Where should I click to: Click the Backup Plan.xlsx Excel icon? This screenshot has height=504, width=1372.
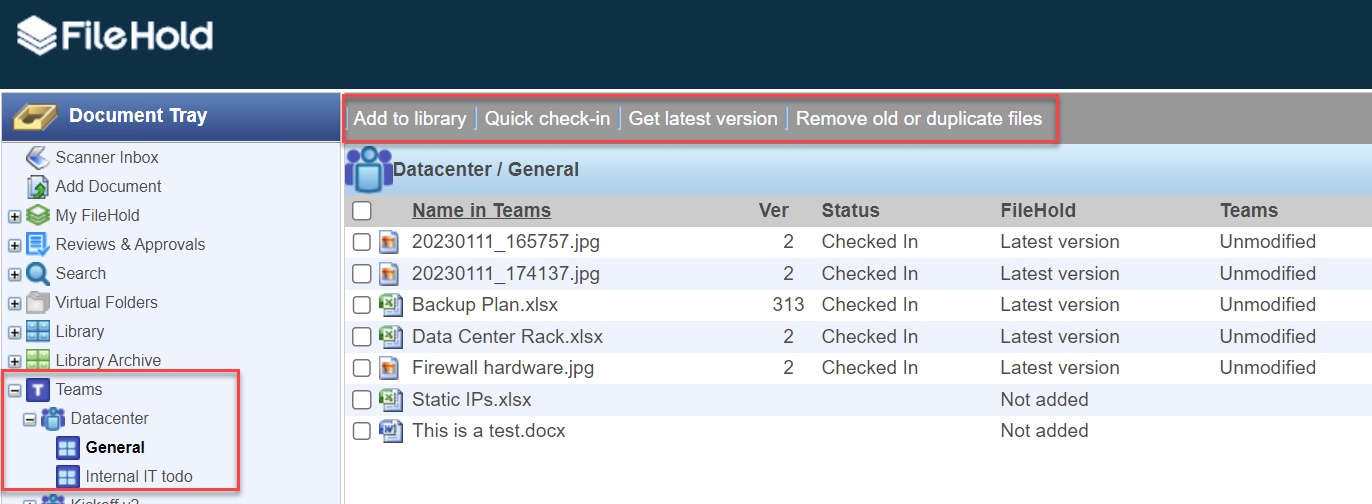390,305
